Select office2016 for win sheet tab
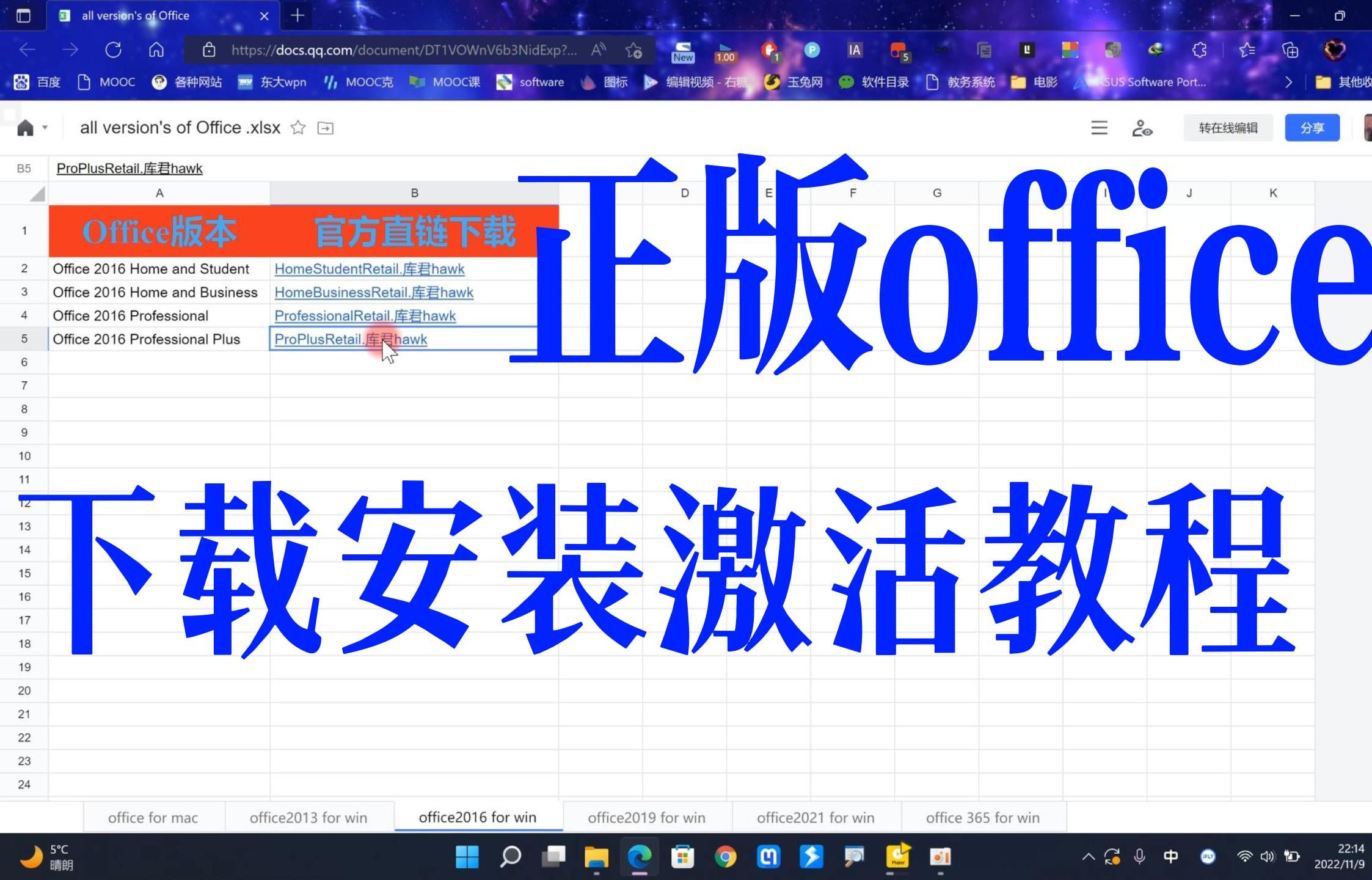Screen dimensions: 1372x880 point(478,817)
